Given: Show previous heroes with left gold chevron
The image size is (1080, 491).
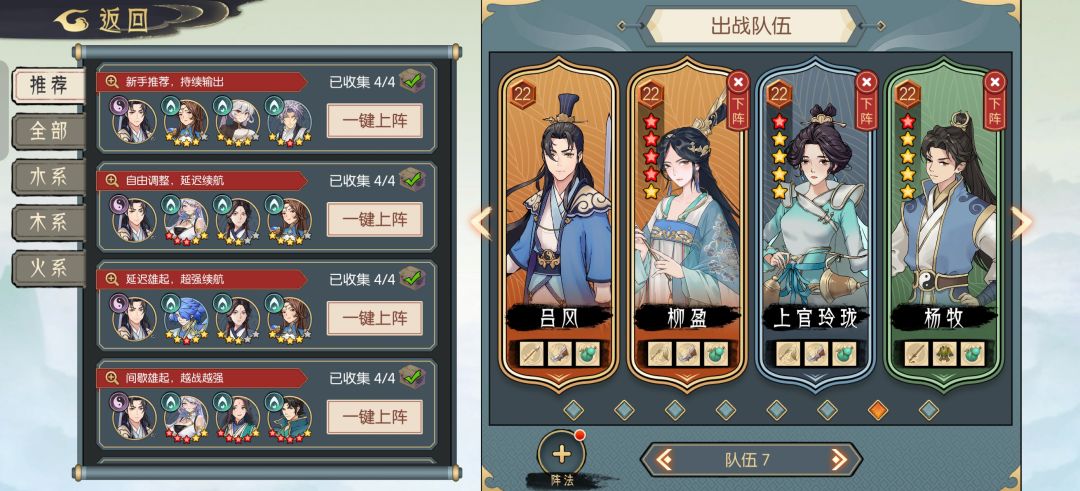Looking at the screenshot, I should 481,223.
